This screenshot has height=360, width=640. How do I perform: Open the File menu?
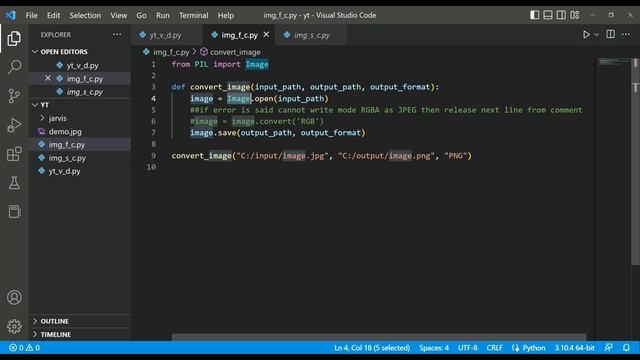point(31,16)
